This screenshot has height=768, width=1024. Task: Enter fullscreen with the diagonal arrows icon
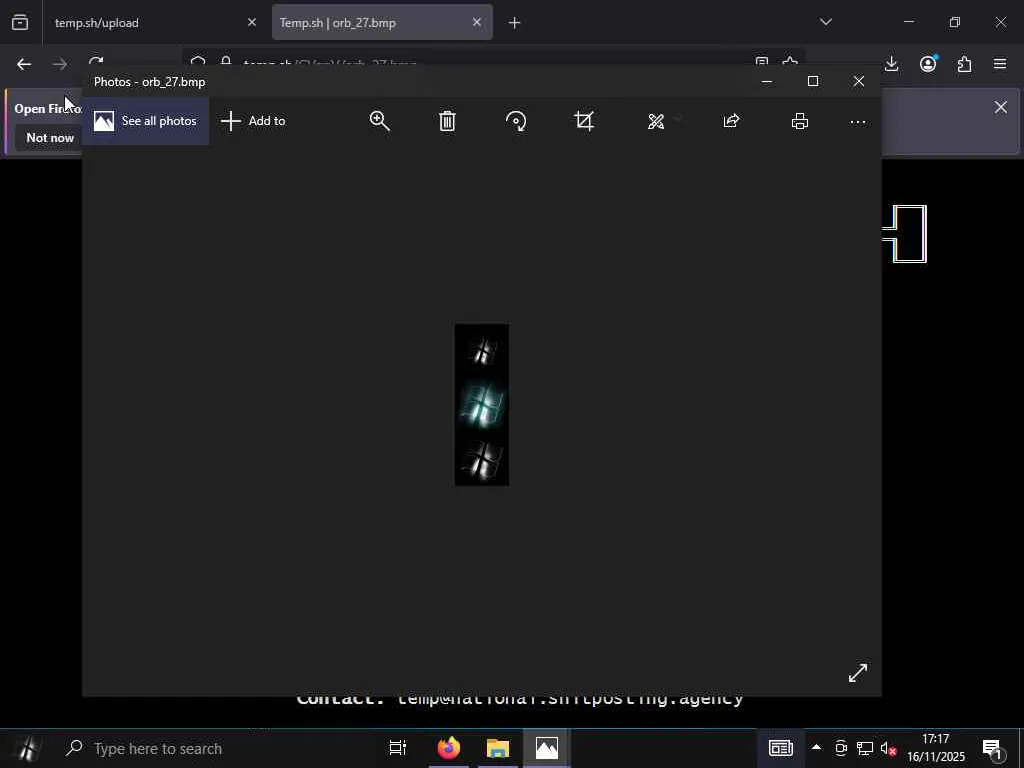point(858,673)
